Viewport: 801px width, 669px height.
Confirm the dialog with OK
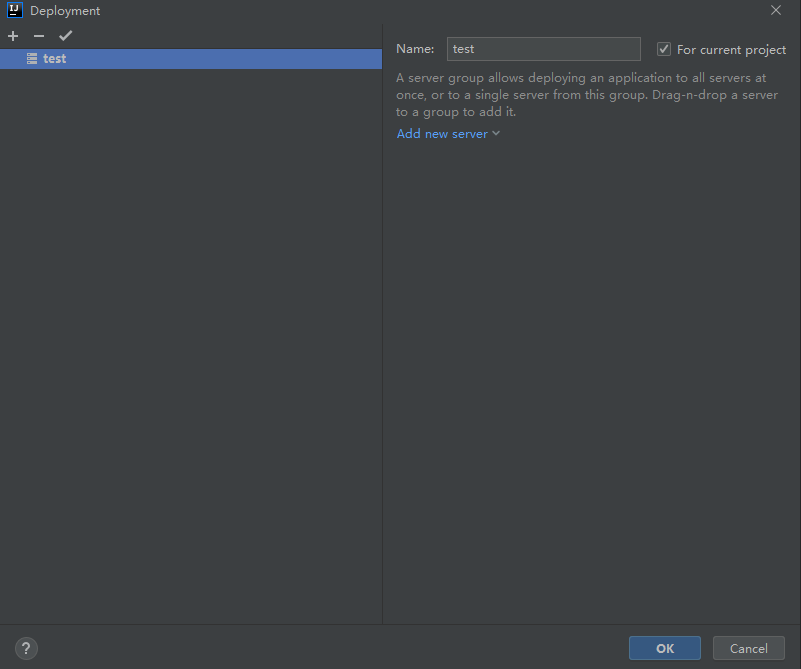click(x=665, y=649)
